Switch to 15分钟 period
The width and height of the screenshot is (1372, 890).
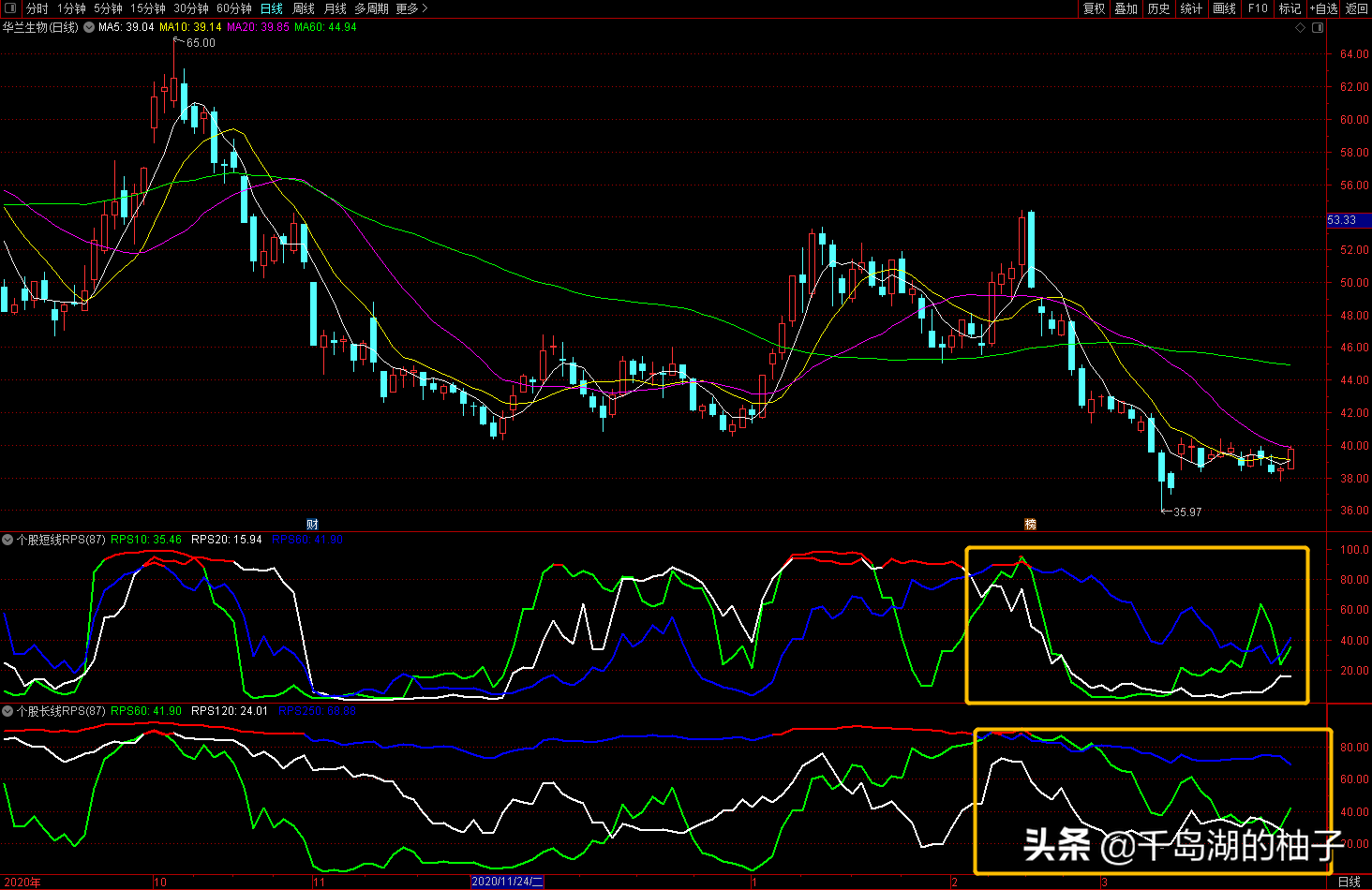coord(147,8)
